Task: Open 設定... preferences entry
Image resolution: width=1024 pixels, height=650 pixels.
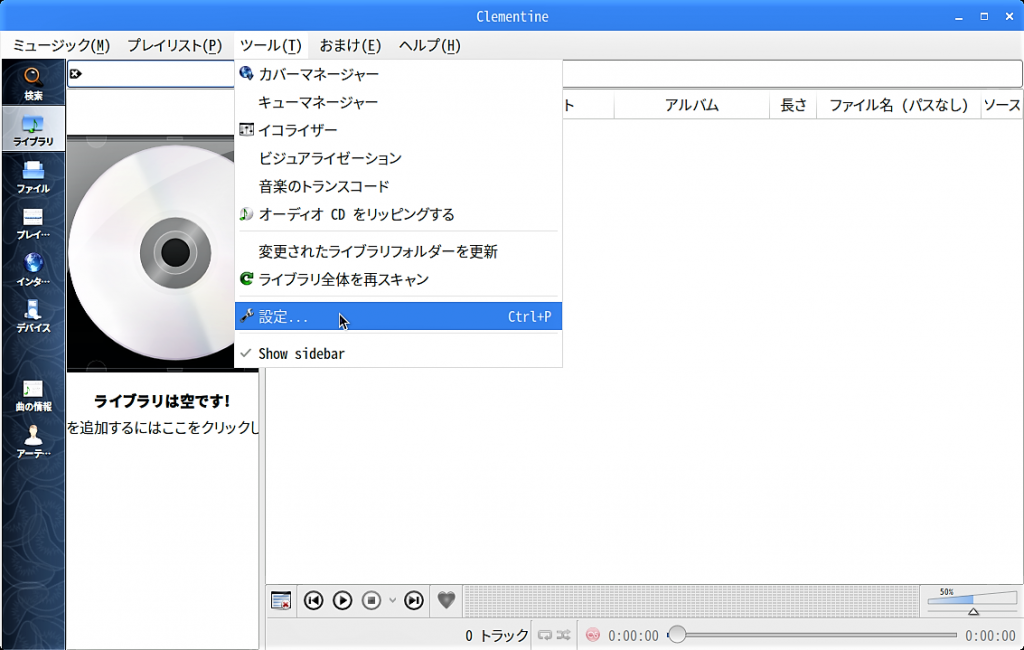Action: [x=398, y=317]
